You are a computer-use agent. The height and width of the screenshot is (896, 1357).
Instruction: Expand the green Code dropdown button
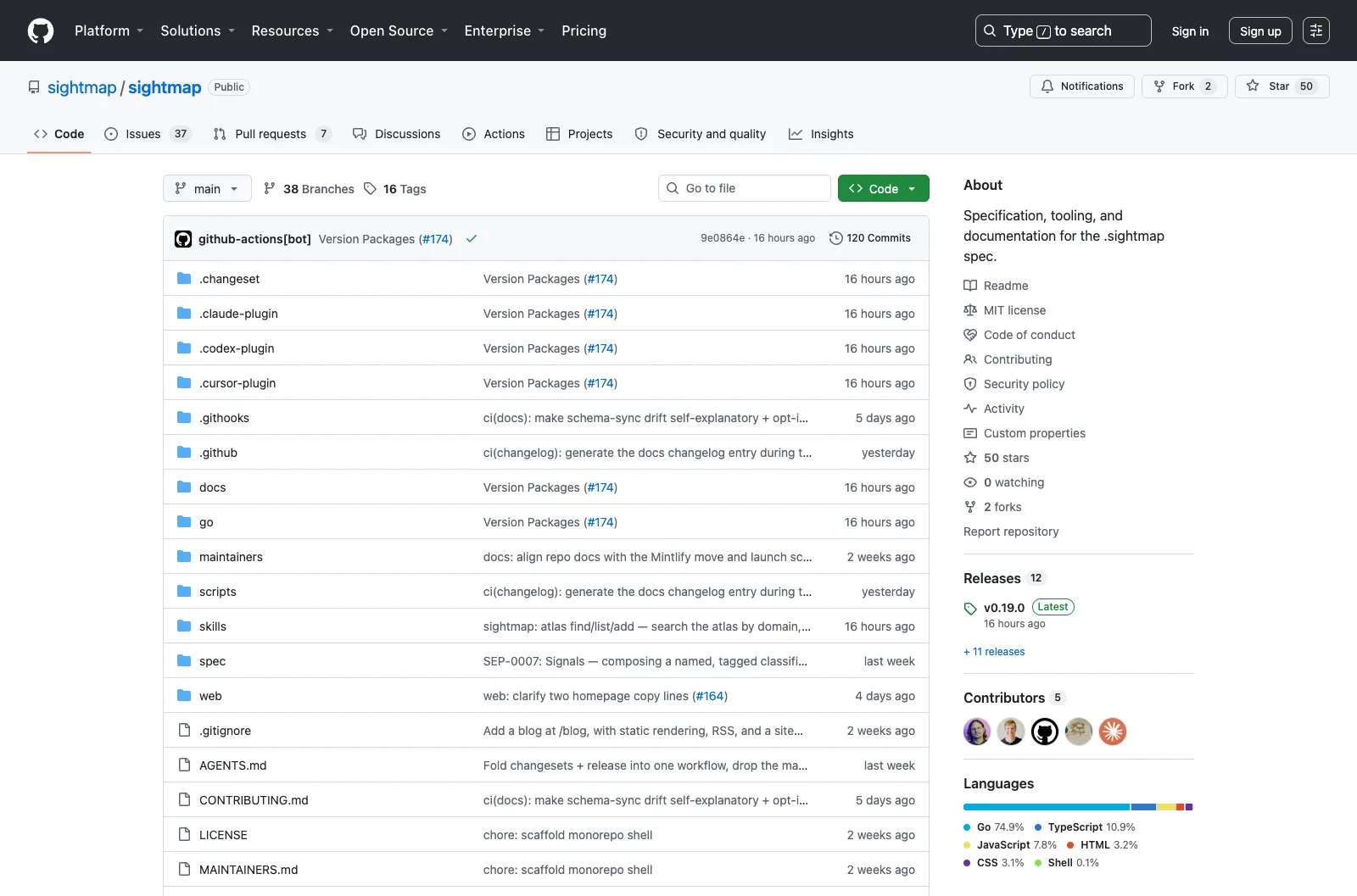(x=884, y=188)
